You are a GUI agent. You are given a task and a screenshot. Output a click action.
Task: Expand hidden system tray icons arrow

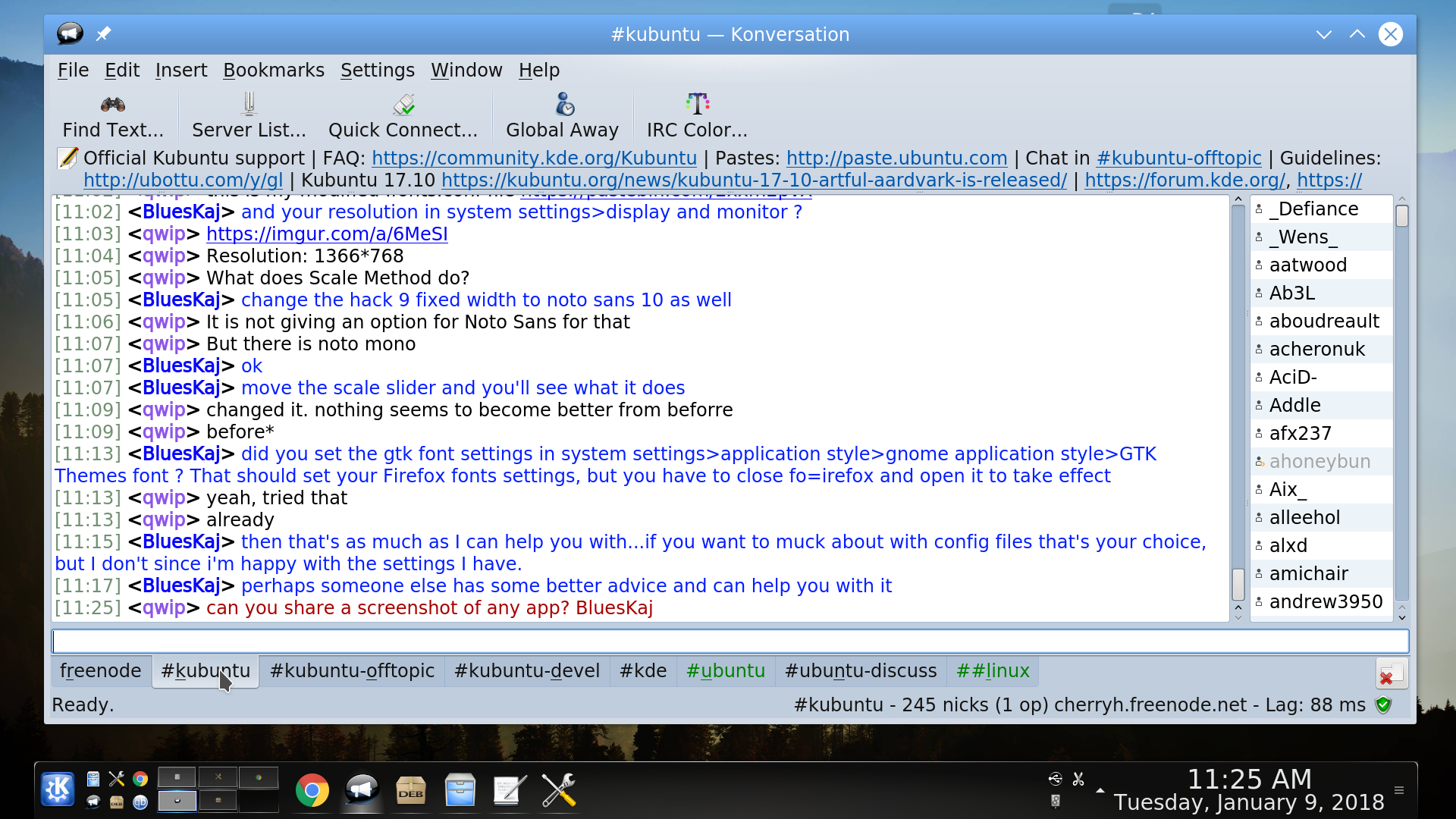point(1100,790)
